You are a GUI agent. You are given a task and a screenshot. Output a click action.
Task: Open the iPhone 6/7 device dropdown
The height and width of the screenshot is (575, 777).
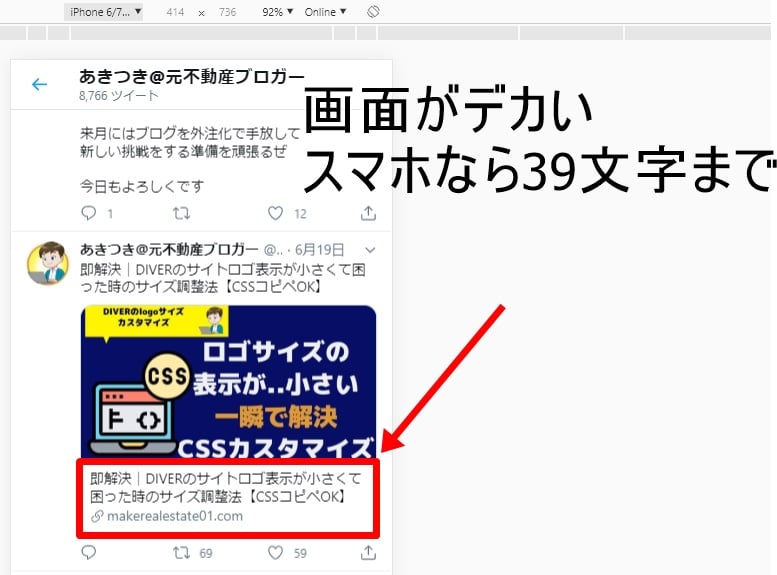click(104, 12)
